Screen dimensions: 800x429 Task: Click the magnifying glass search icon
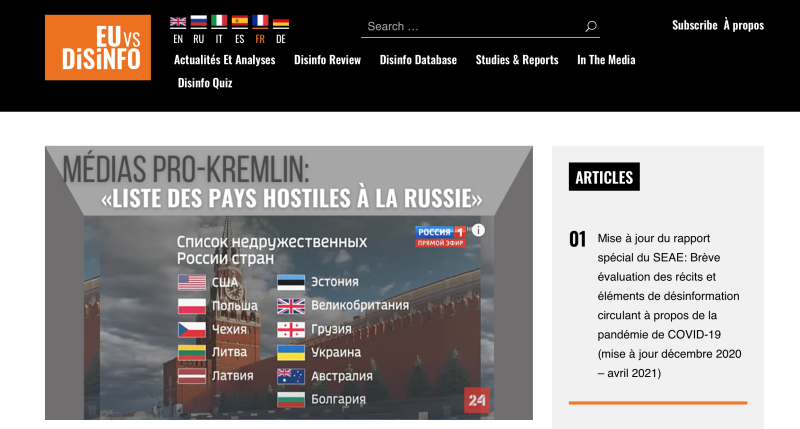(591, 26)
